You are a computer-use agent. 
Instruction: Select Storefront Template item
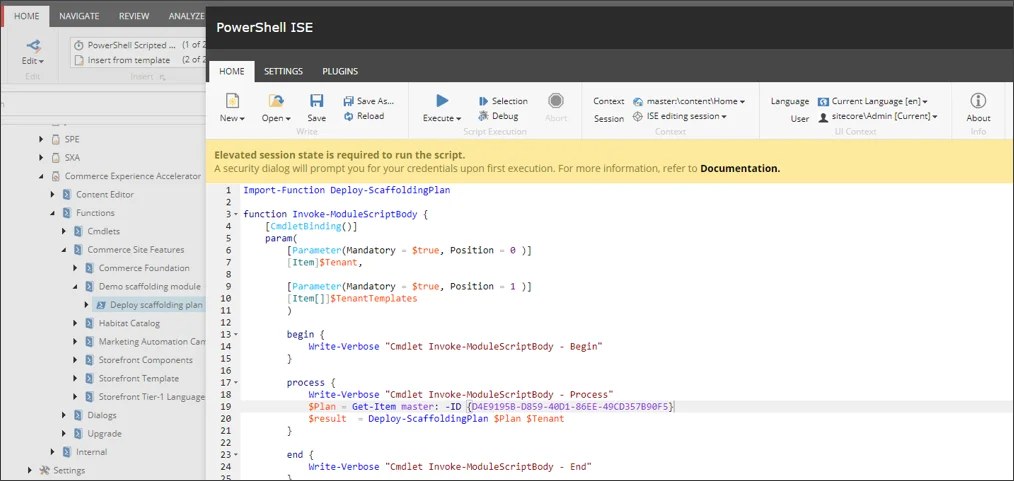(139, 378)
